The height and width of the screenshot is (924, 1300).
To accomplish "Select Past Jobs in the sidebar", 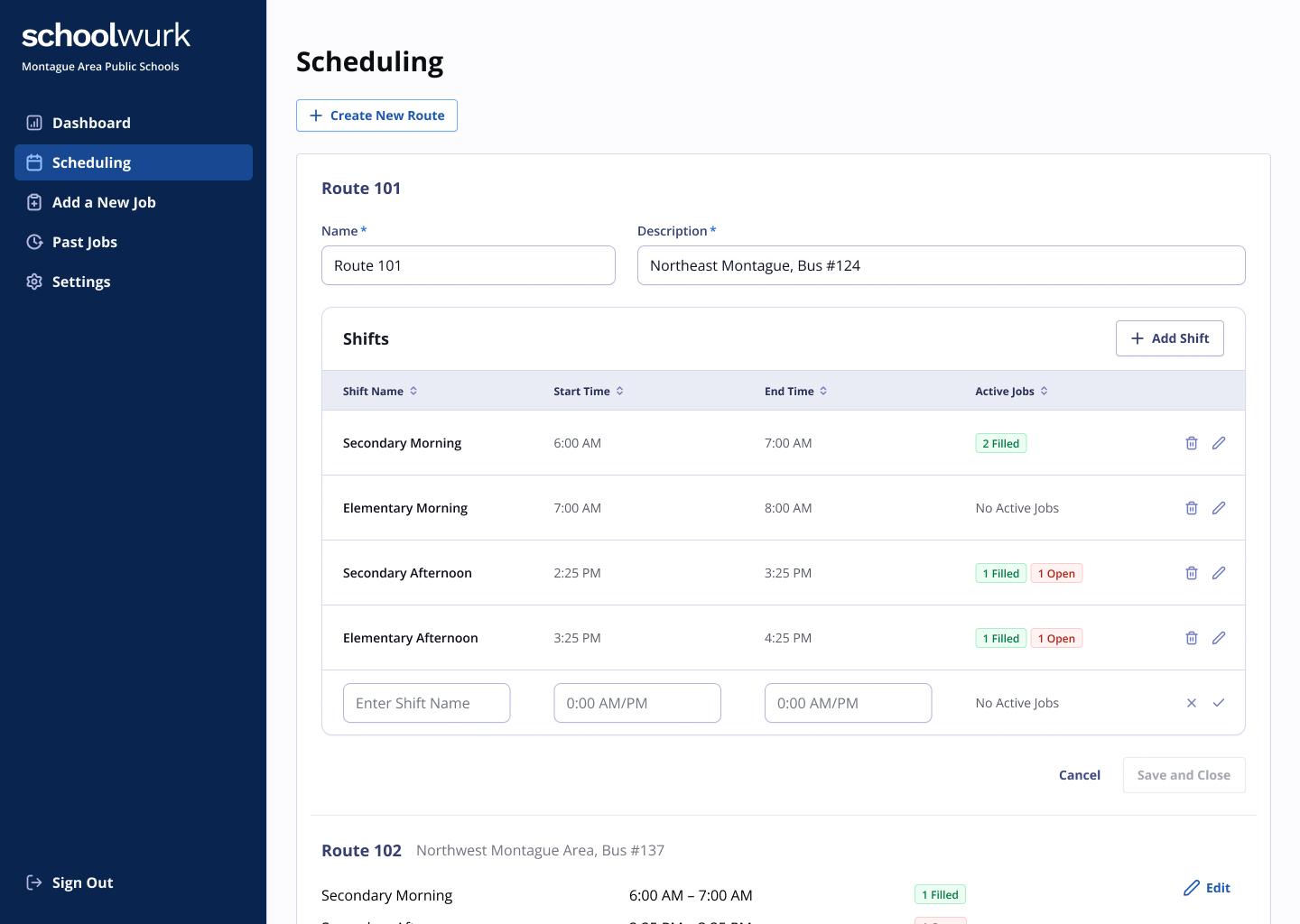I will (x=85, y=242).
